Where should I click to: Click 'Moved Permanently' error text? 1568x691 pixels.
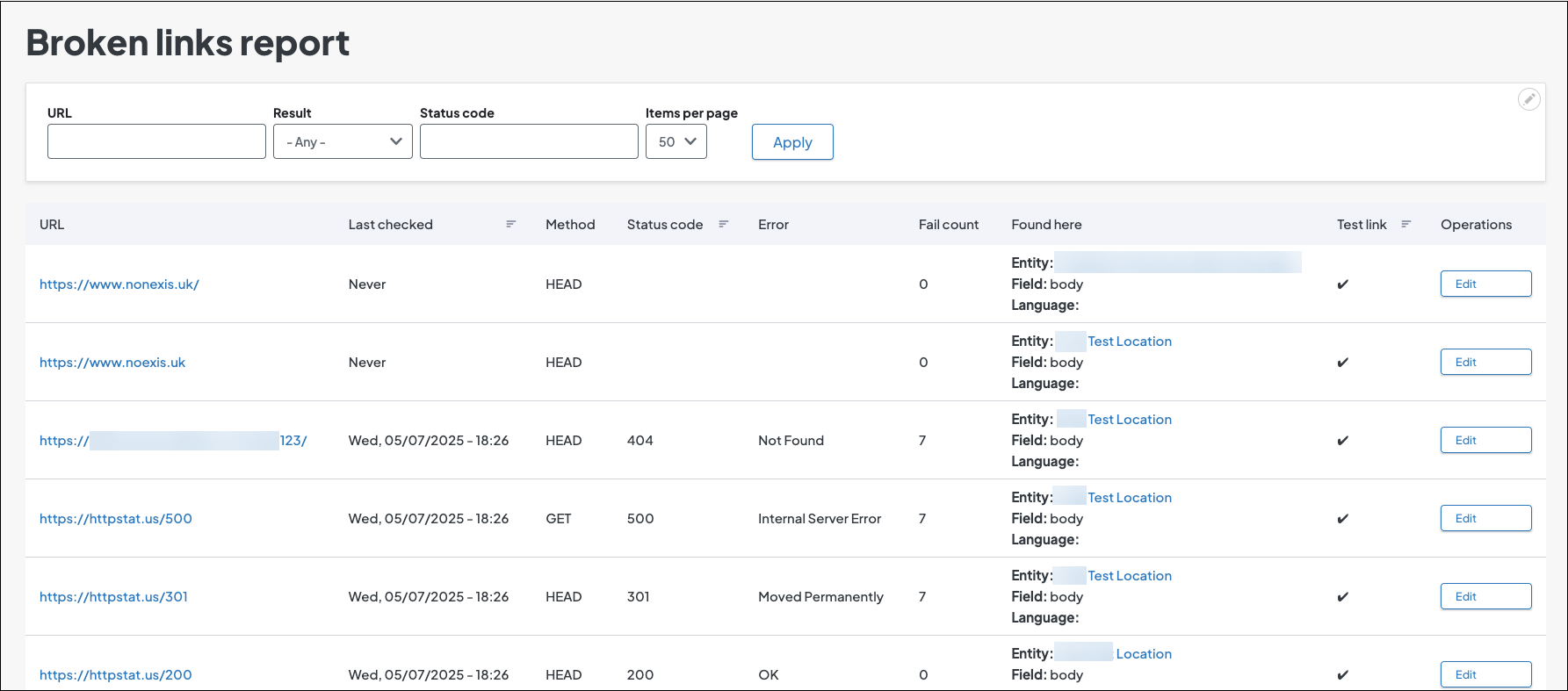pyautogui.click(x=820, y=597)
